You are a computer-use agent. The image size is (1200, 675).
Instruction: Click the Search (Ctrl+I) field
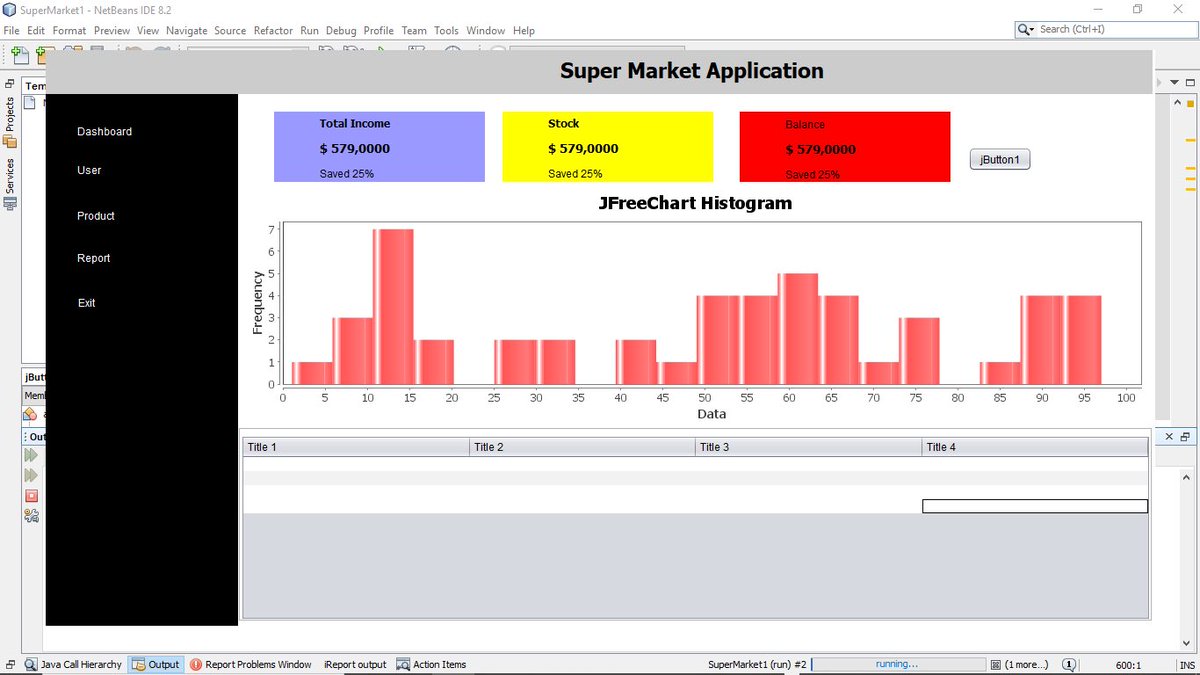[x=1106, y=30]
